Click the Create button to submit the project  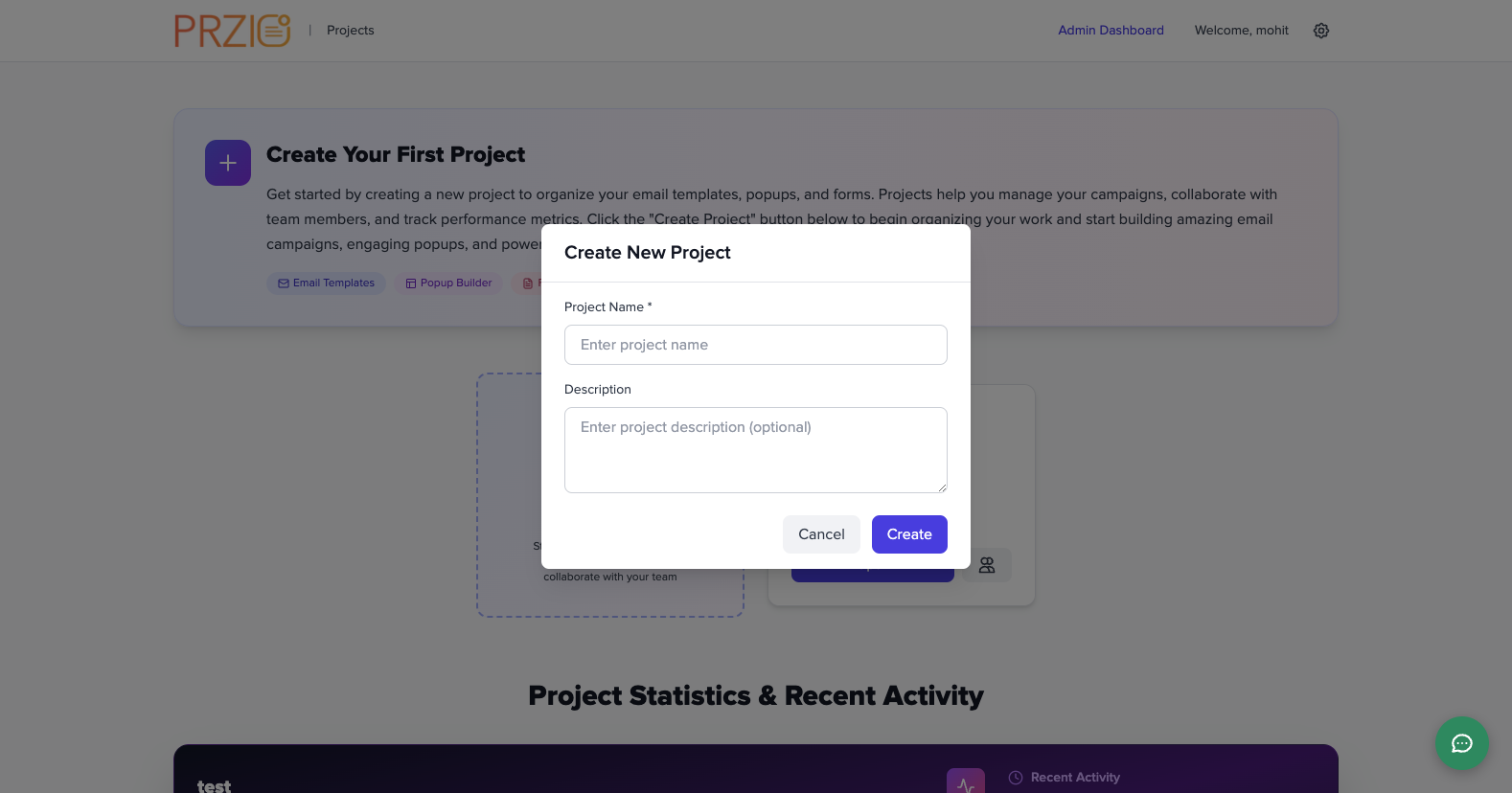pyautogui.click(x=908, y=534)
